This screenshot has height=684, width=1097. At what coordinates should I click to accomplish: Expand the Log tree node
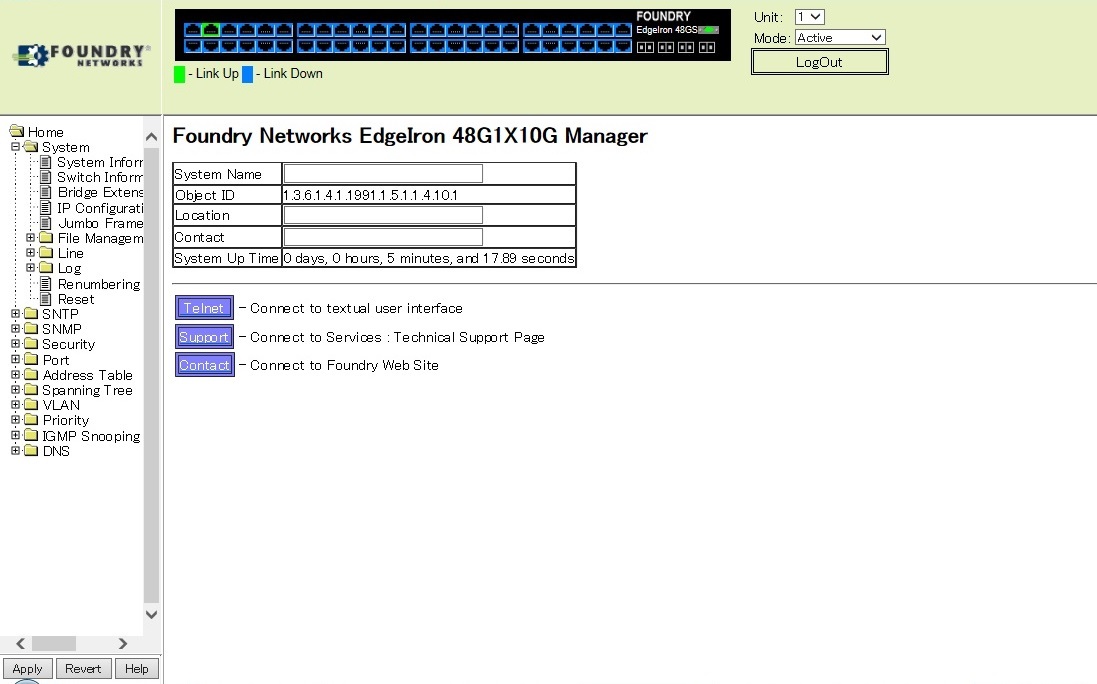pos(30,268)
